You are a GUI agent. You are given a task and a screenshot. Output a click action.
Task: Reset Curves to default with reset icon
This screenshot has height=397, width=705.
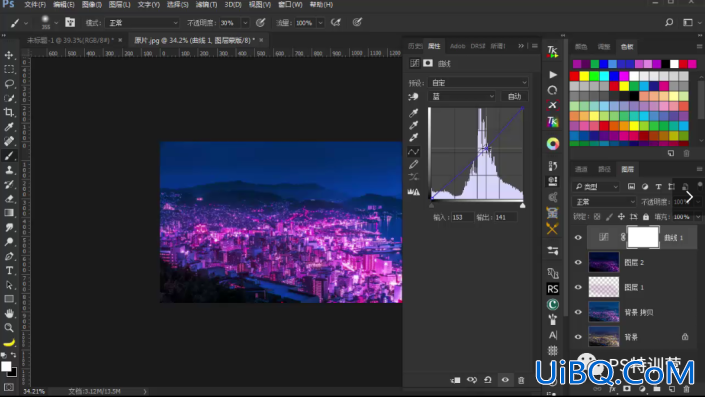[488, 380]
